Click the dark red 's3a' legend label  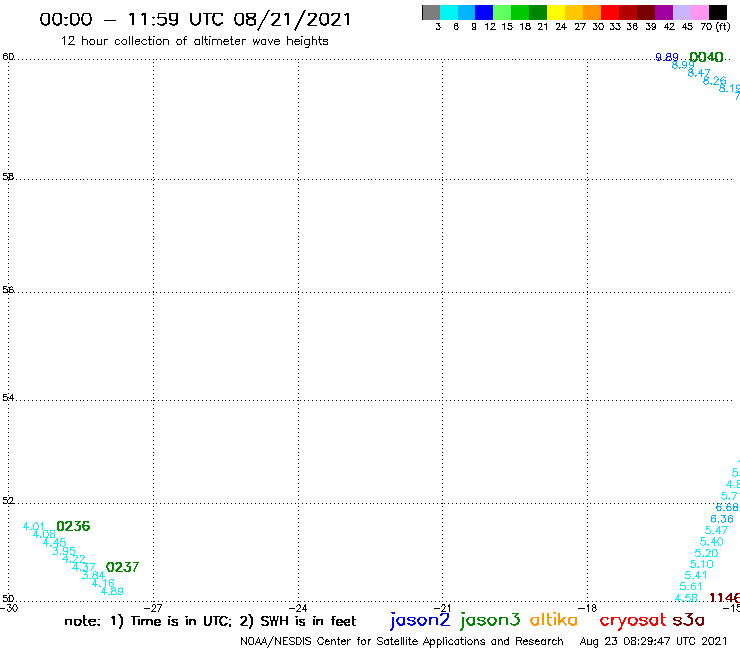688,620
